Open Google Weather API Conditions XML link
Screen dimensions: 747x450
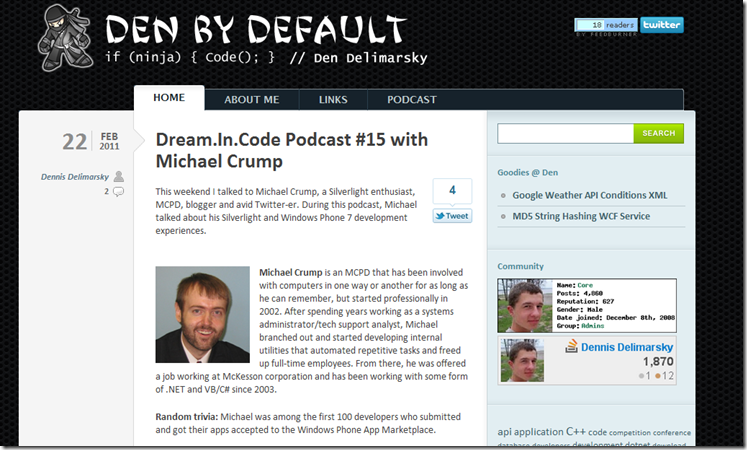tap(590, 195)
